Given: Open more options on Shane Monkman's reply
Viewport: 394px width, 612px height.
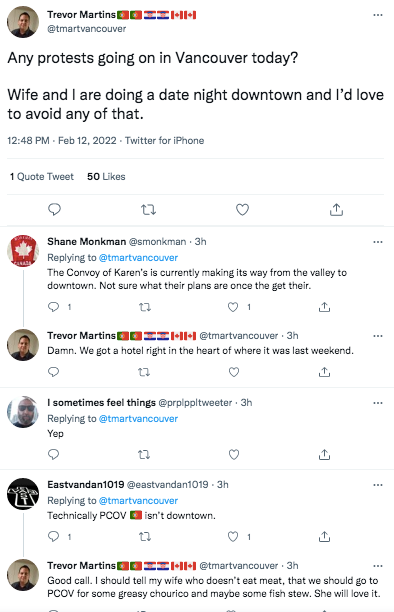Looking at the screenshot, I should tap(378, 242).
